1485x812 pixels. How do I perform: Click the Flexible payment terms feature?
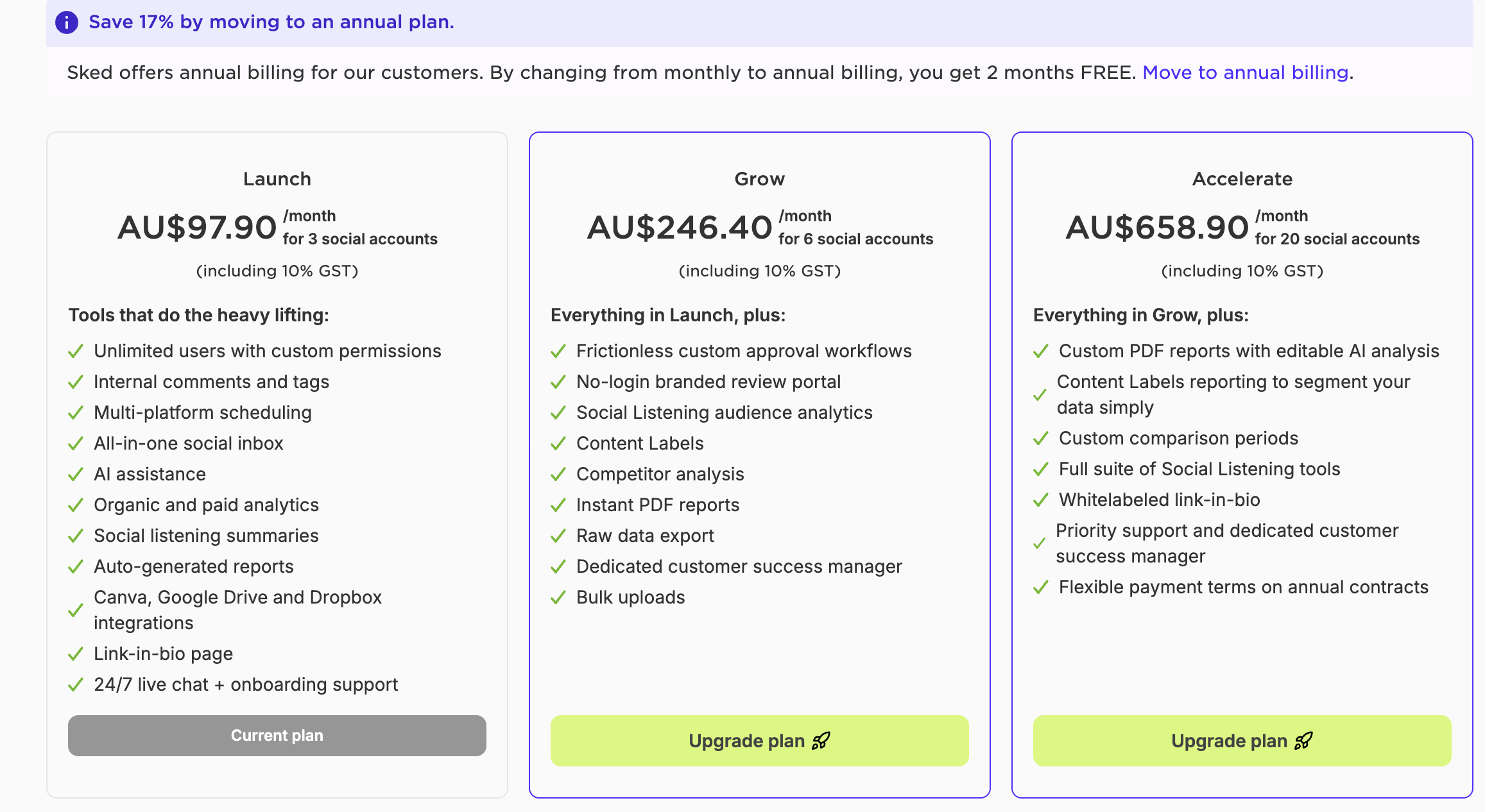tap(1244, 587)
